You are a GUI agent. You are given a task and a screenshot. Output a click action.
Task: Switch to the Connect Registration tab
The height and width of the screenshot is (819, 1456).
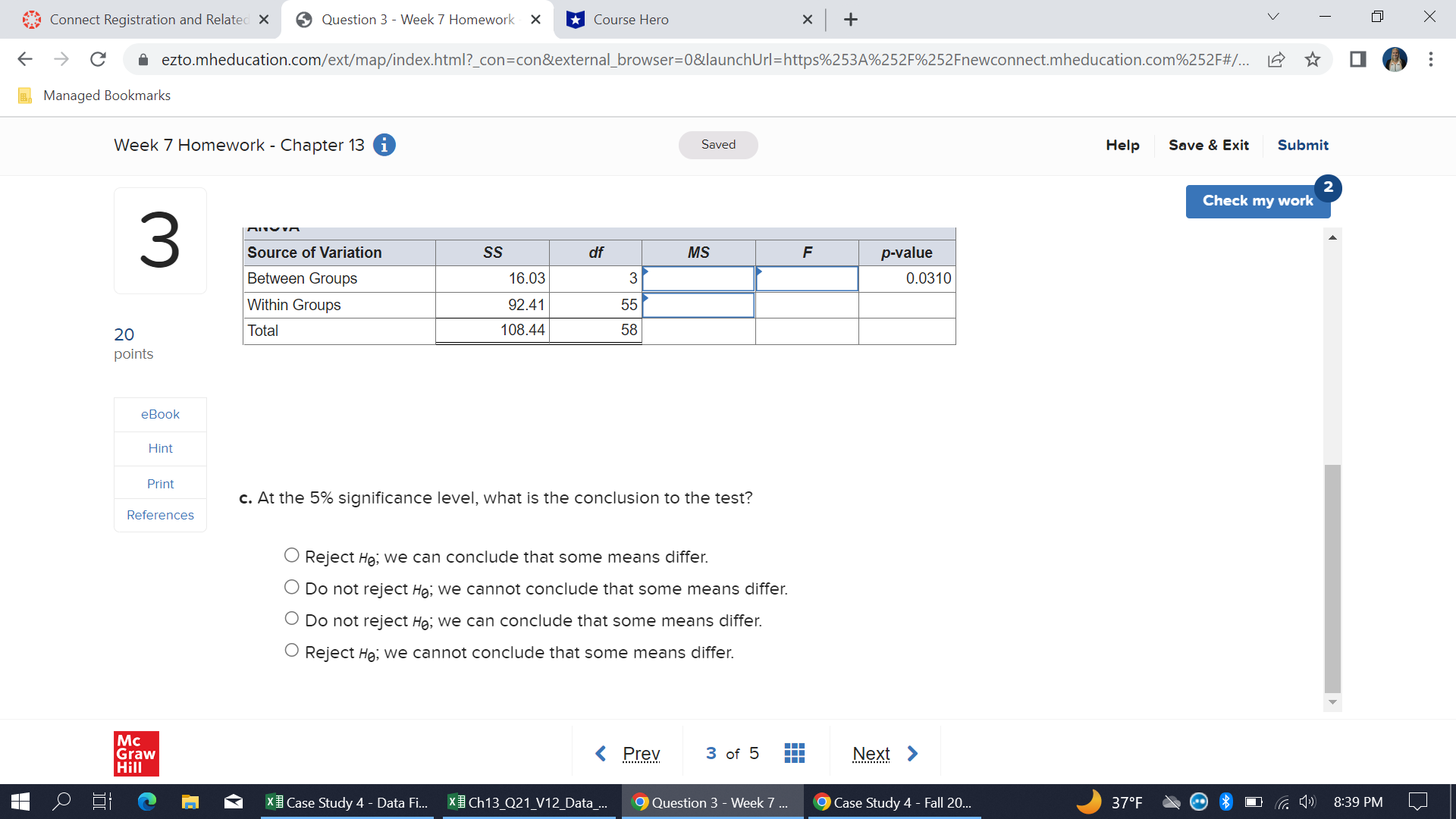click(144, 19)
